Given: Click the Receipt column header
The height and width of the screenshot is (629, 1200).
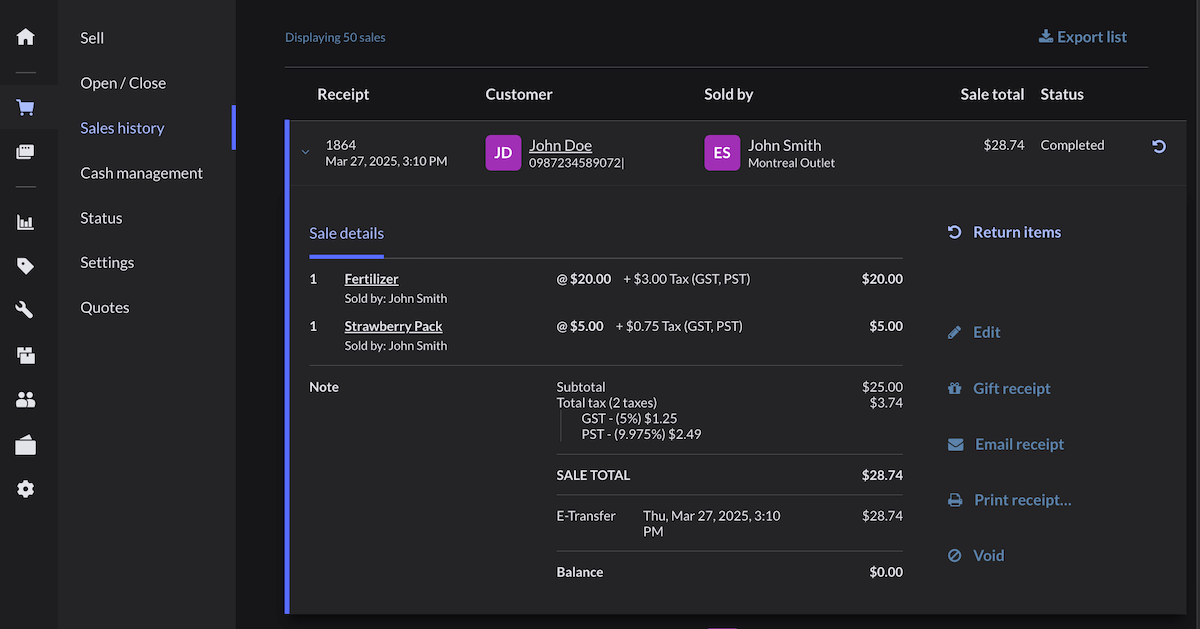Looking at the screenshot, I should click(343, 94).
